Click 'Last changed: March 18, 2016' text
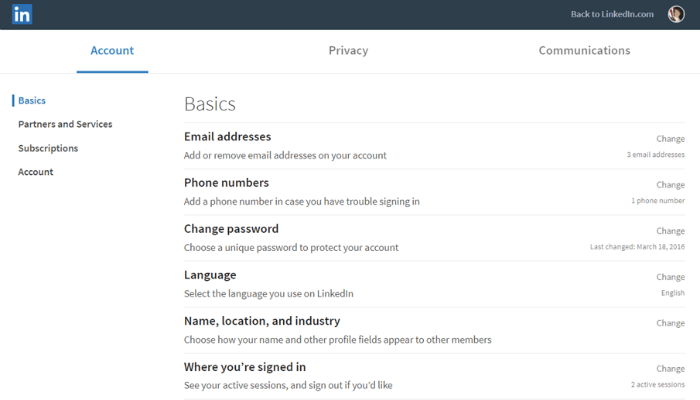 [x=637, y=246]
